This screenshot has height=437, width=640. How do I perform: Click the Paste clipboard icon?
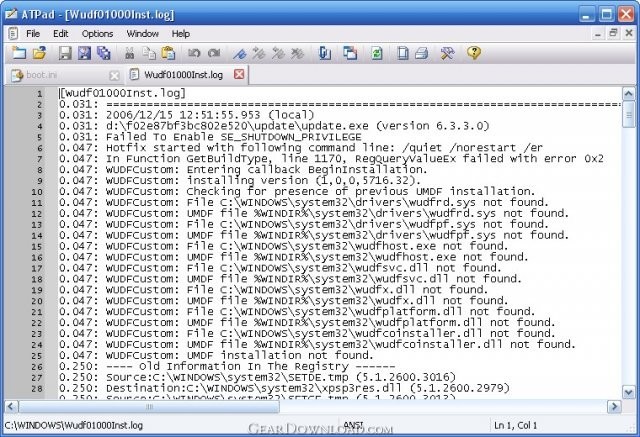[x=168, y=53]
